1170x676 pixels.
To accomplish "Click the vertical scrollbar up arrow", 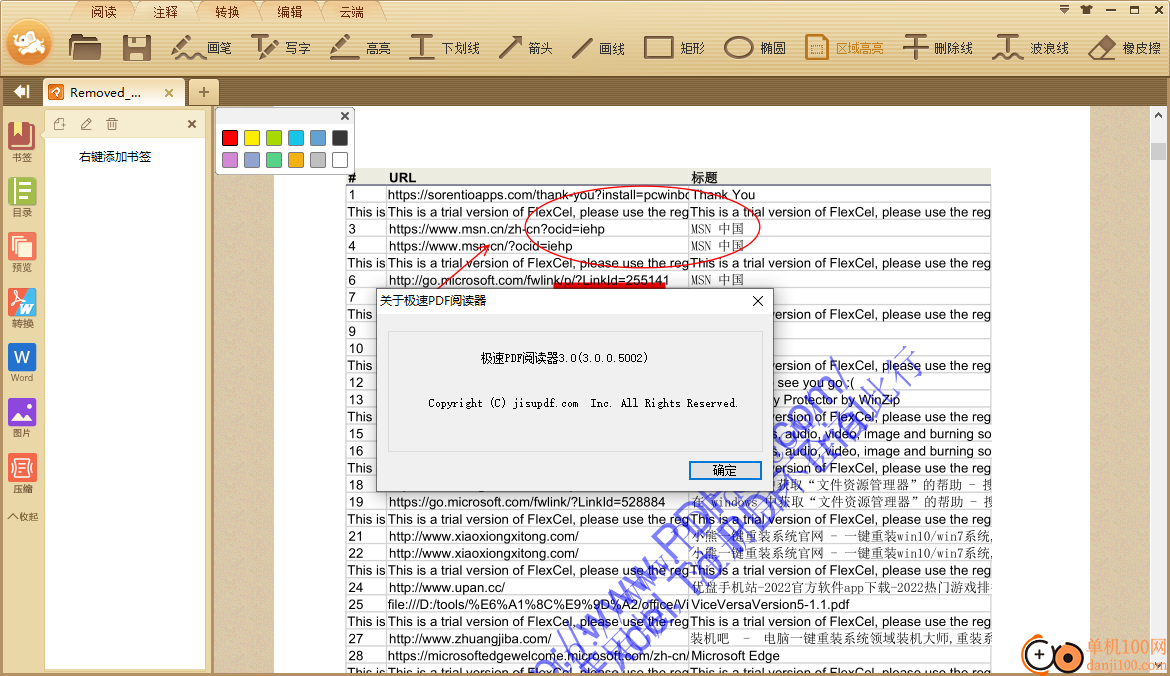I will pyautogui.click(x=1158, y=116).
